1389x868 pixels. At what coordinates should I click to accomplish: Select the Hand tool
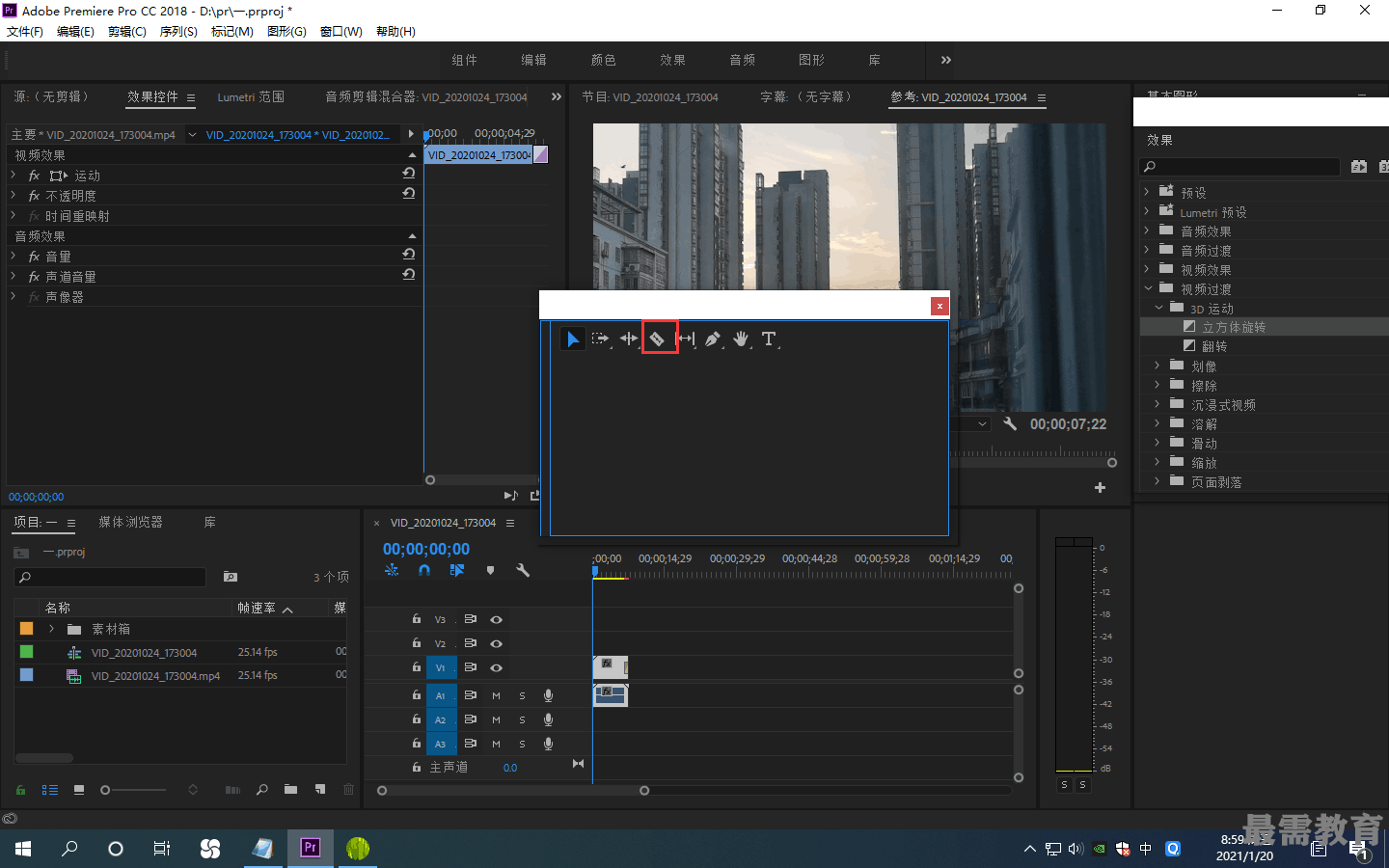click(741, 339)
